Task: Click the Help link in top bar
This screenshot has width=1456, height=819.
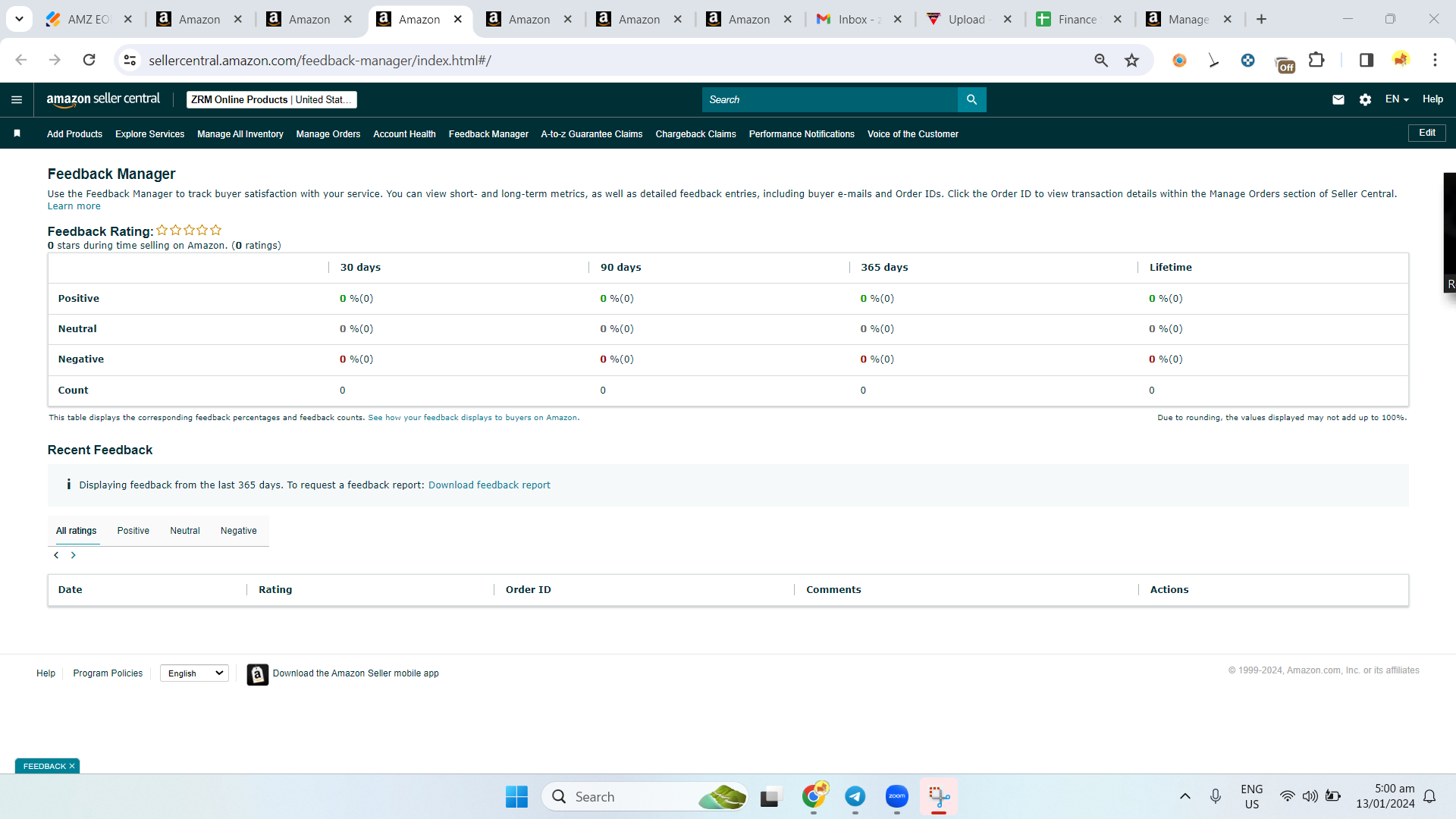Action: (x=1432, y=99)
